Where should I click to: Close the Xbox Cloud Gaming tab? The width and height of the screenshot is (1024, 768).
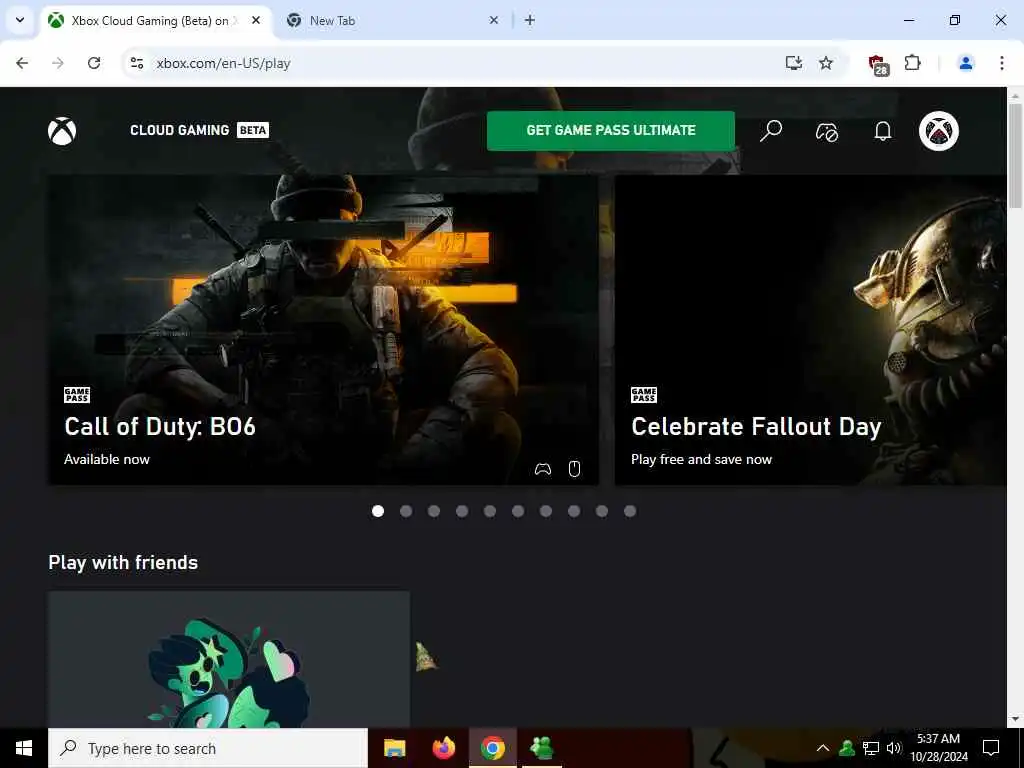click(x=256, y=20)
